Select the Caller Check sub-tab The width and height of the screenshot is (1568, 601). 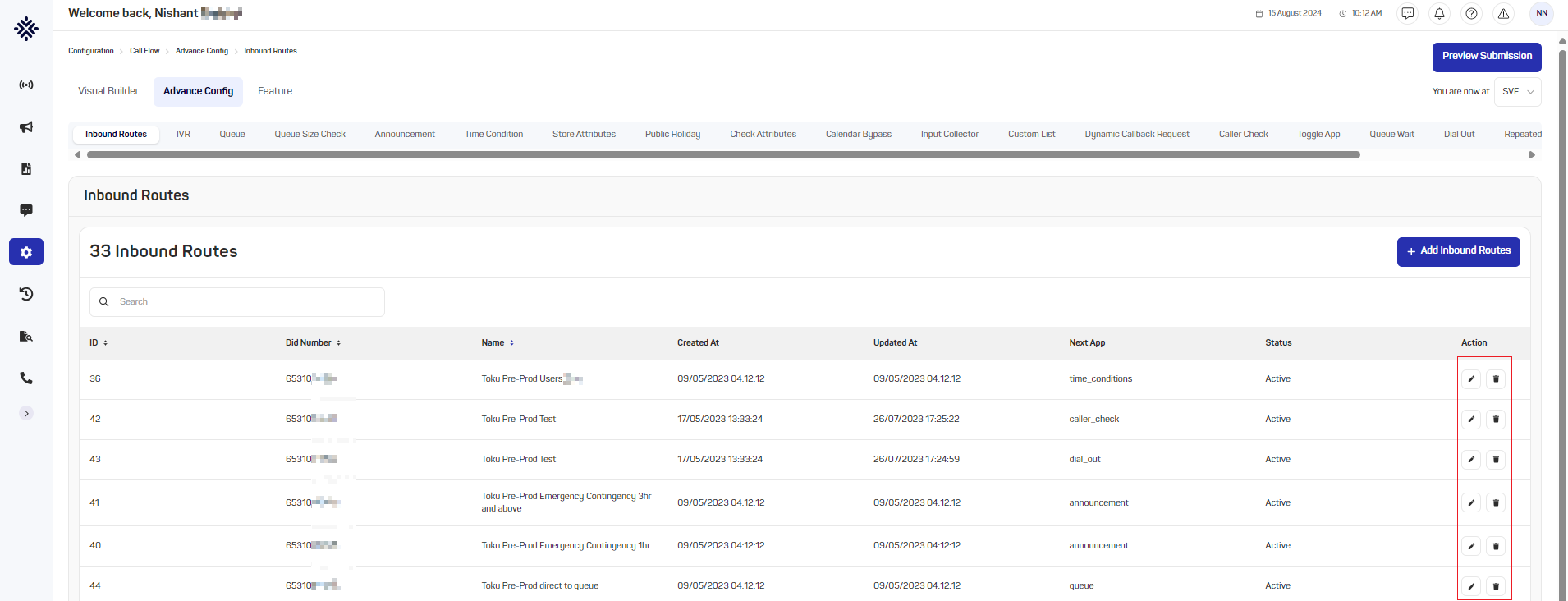click(1243, 134)
